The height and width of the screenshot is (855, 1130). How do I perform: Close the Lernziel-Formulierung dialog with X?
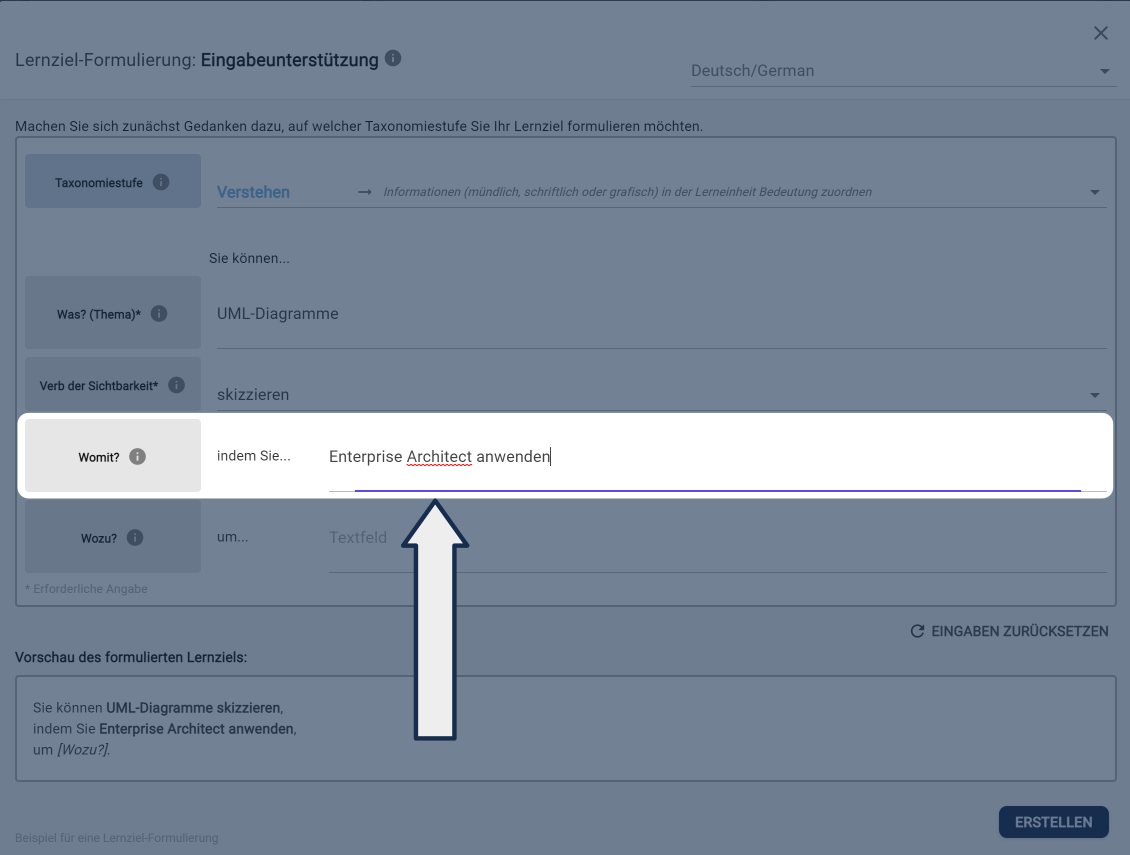click(x=1101, y=33)
